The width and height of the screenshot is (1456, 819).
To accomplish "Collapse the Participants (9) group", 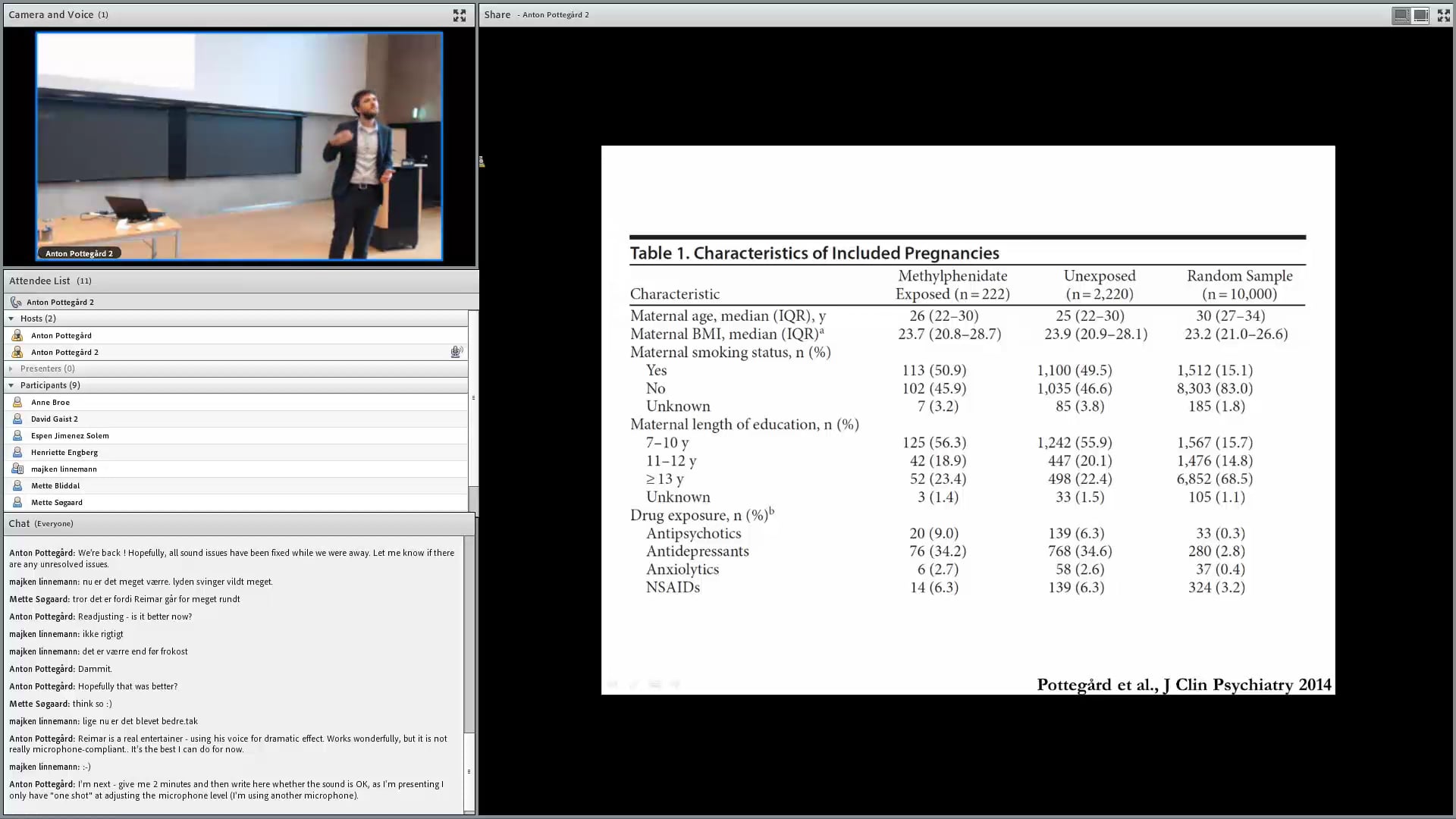I will pyautogui.click(x=11, y=385).
